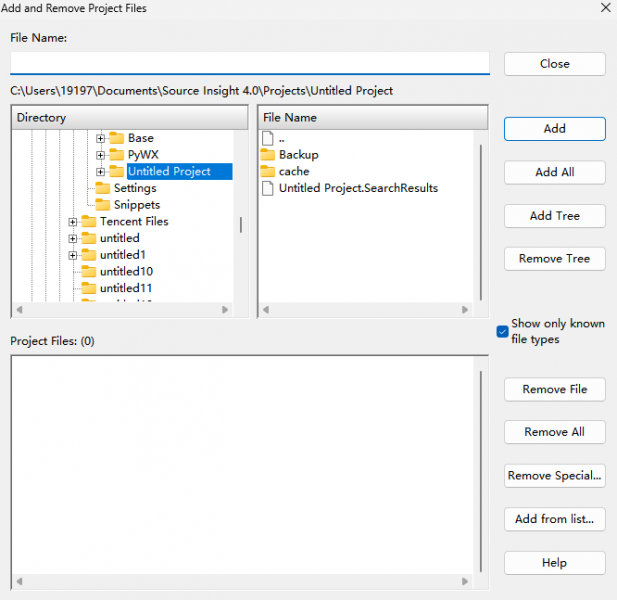Click File Name pane left scroll arrow
This screenshot has width=617, height=600.
pyautogui.click(x=266, y=310)
